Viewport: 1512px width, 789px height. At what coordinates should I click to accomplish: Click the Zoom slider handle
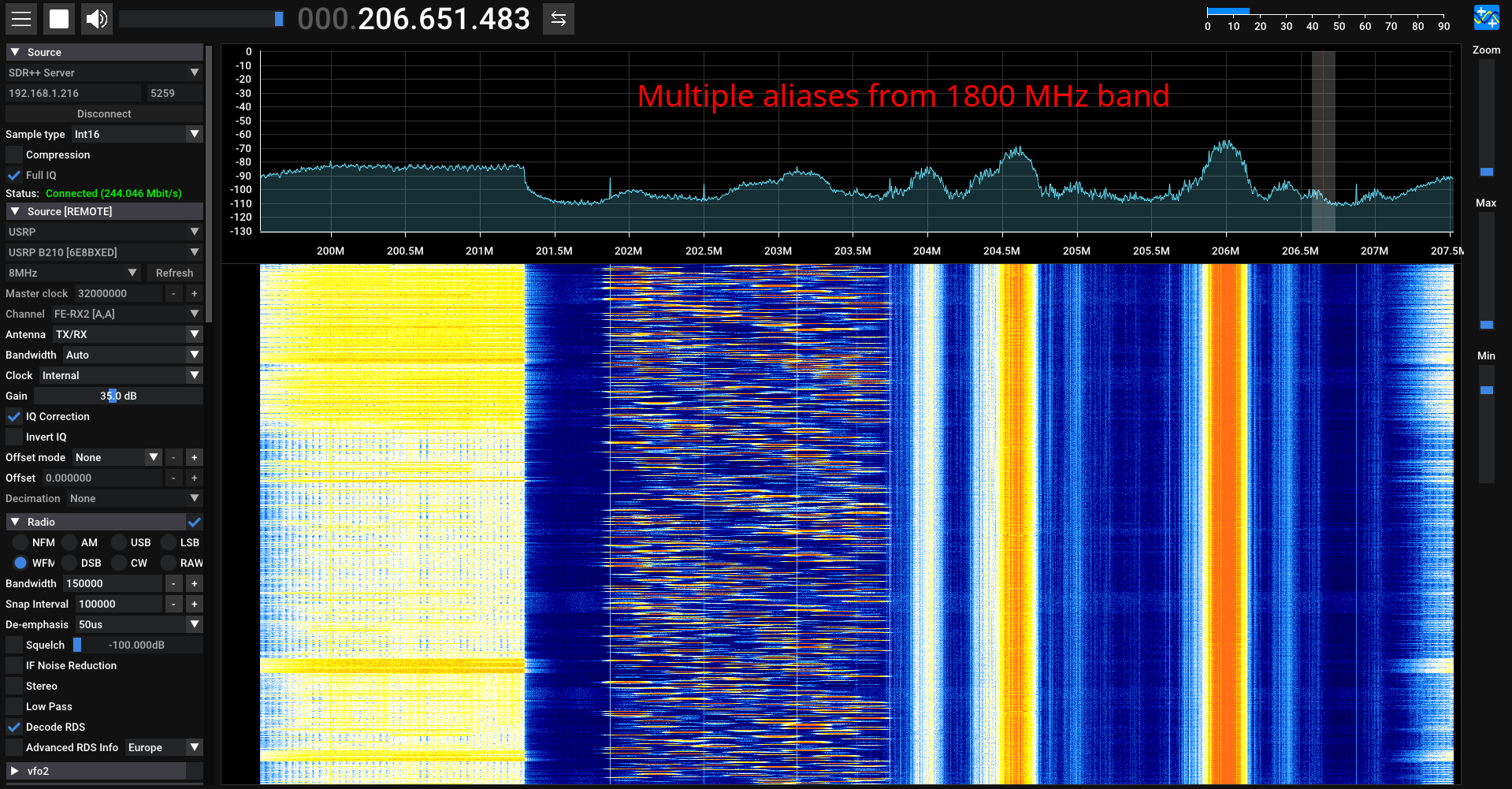coord(1487,172)
